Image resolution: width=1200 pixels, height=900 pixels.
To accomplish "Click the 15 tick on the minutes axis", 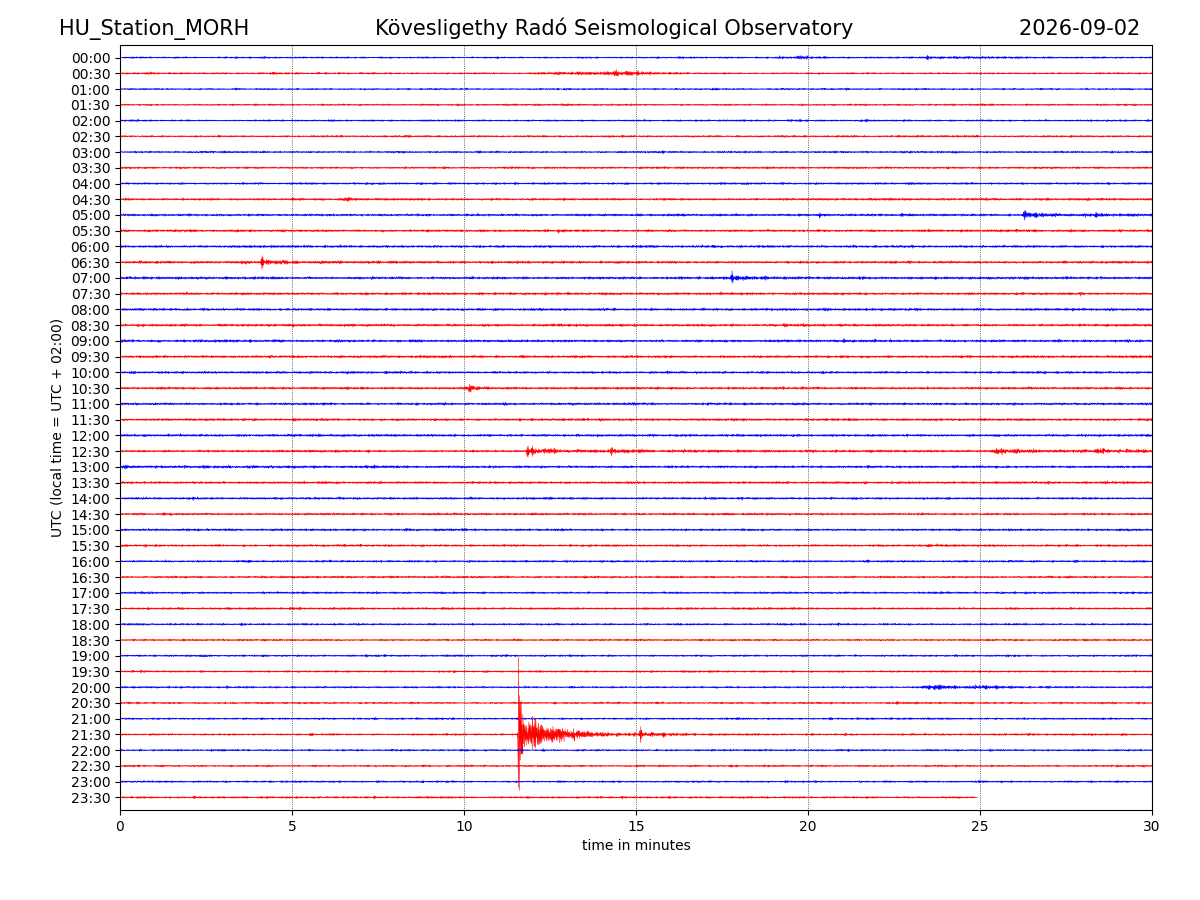I will [x=636, y=826].
